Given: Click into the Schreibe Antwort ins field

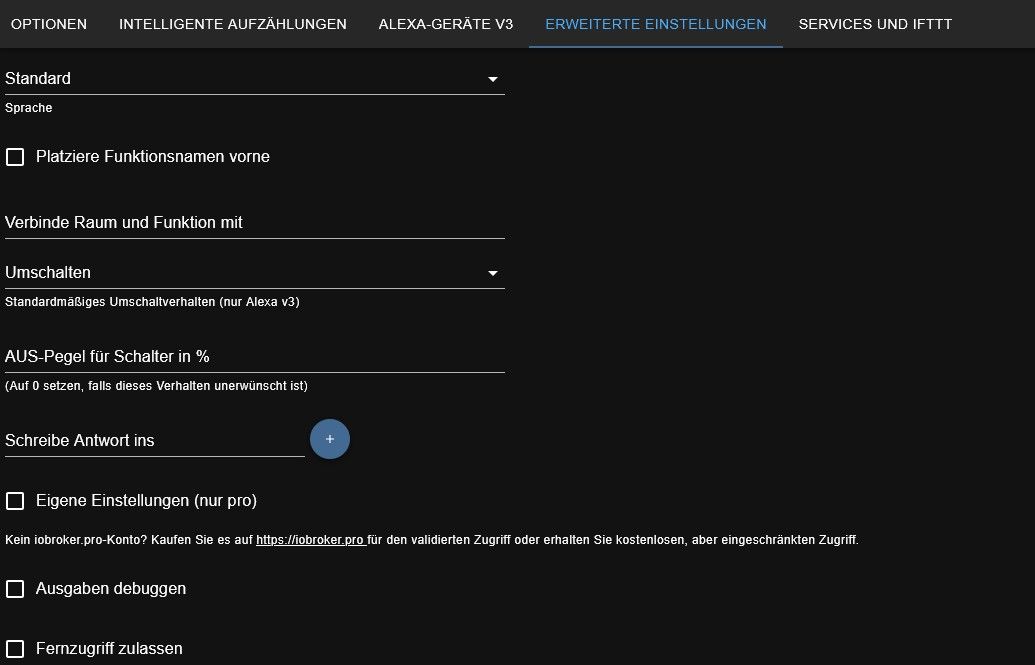Looking at the screenshot, I should pyautogui.click(x=154, y=441).
